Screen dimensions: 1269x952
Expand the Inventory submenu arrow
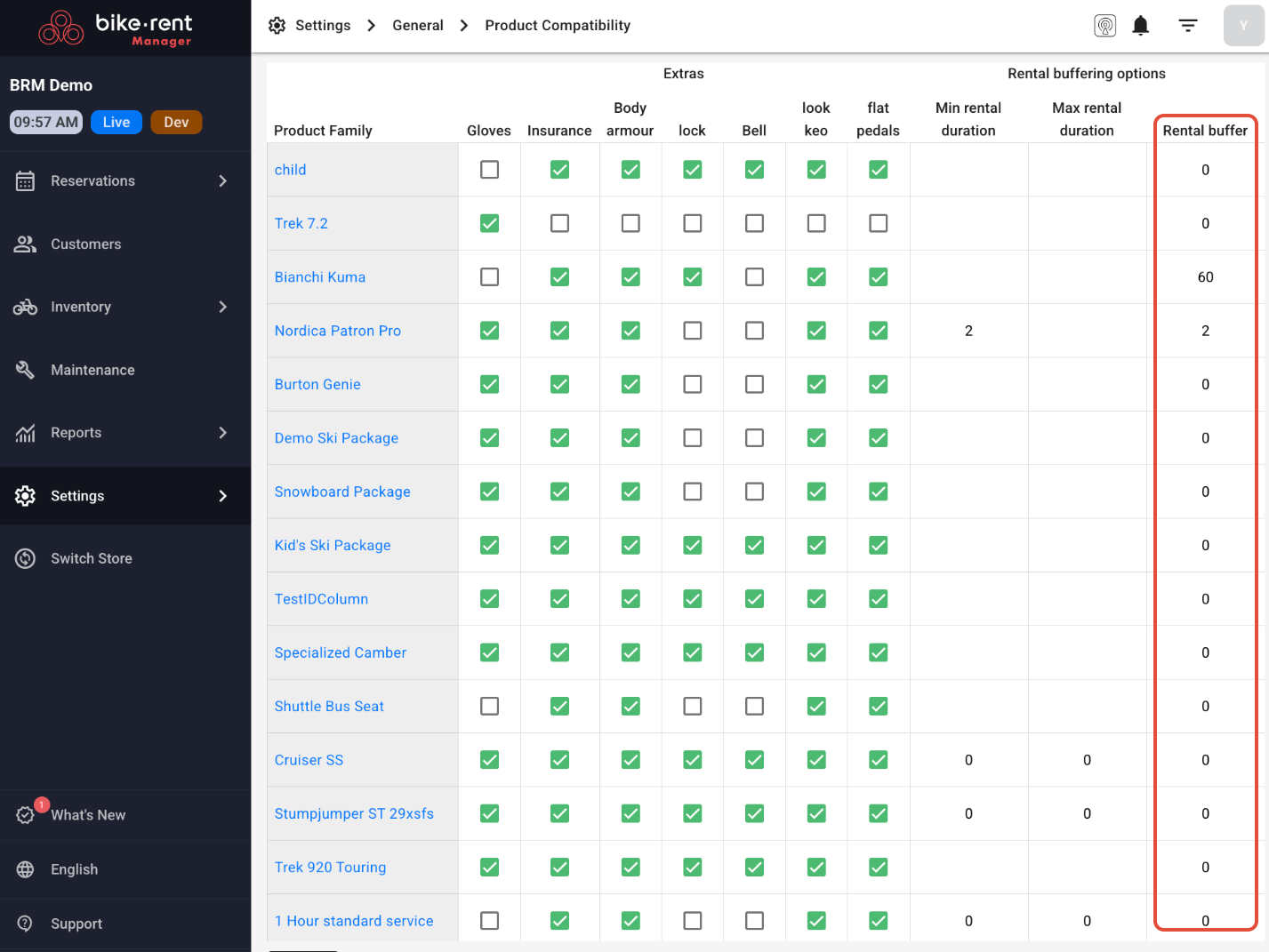click(x=223, y=308)
